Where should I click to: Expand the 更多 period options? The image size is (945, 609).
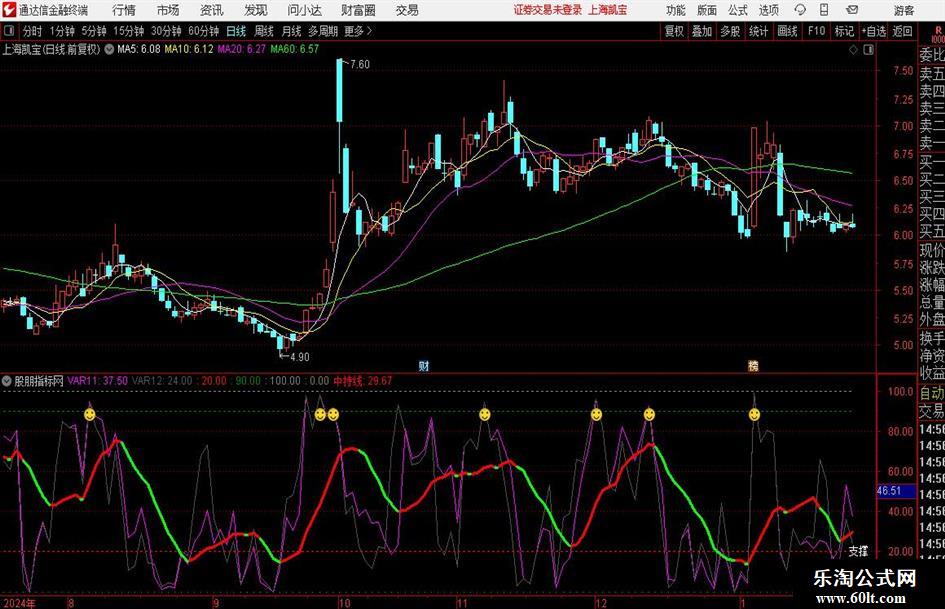(x=358, y=31)
